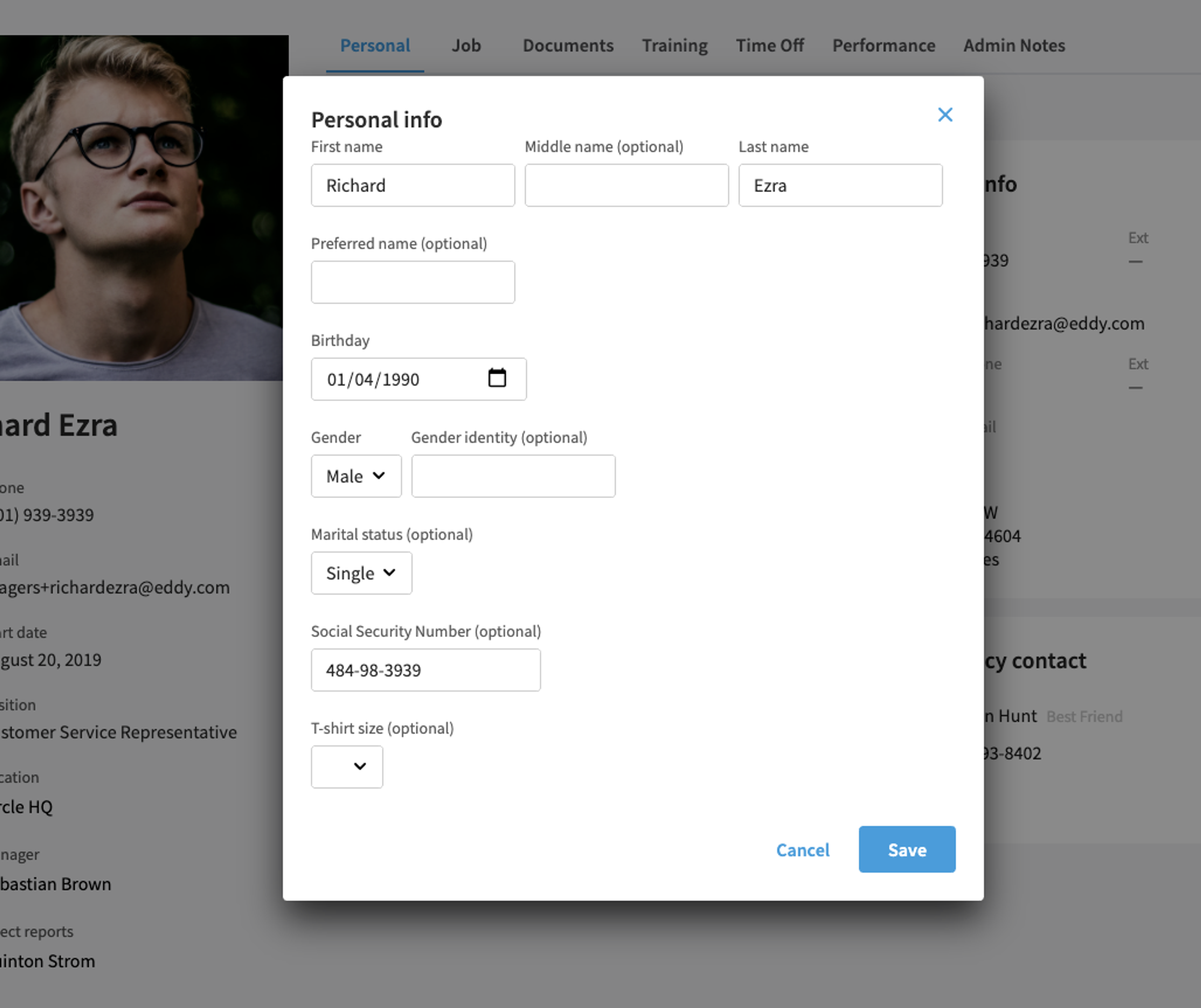Expand the Gender dropdown showing Male
Viewport: 1201px width, 1008px height.
tap(356, 476)
